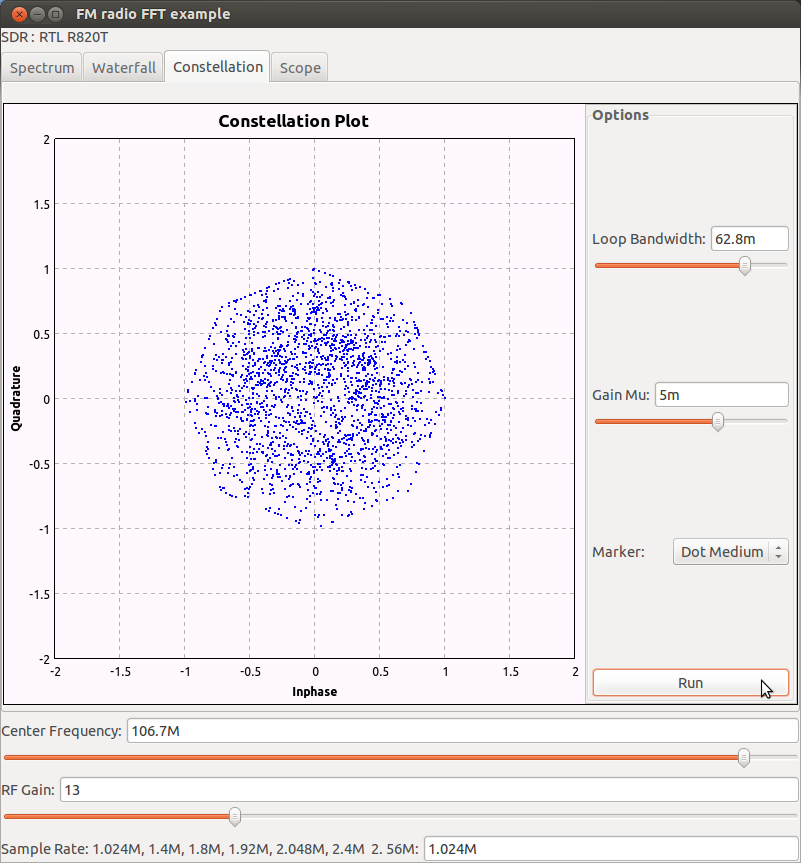Maximize the FM radio window

click(55, 14)
